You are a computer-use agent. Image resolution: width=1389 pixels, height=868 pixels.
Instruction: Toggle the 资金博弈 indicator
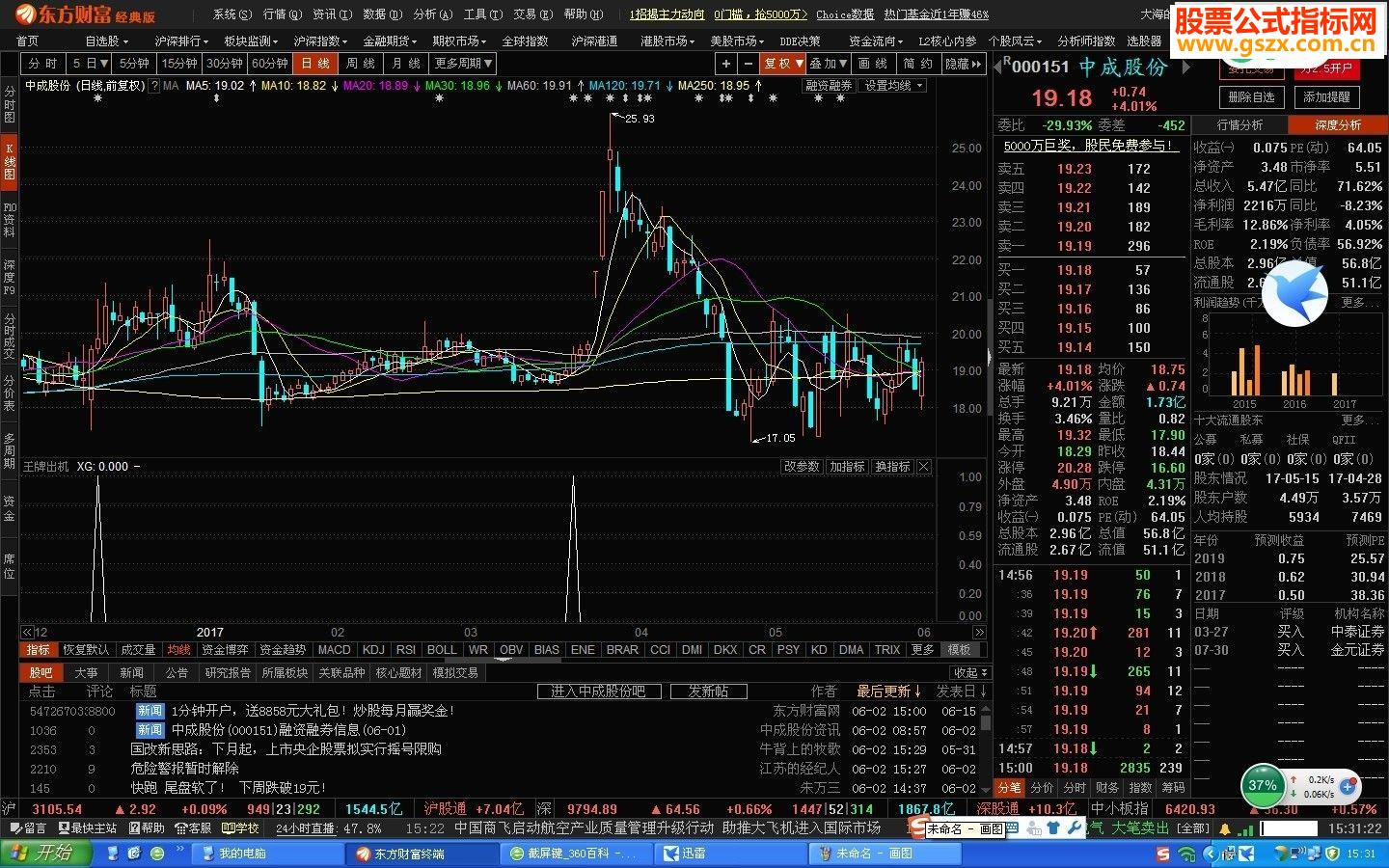point(225,650)
